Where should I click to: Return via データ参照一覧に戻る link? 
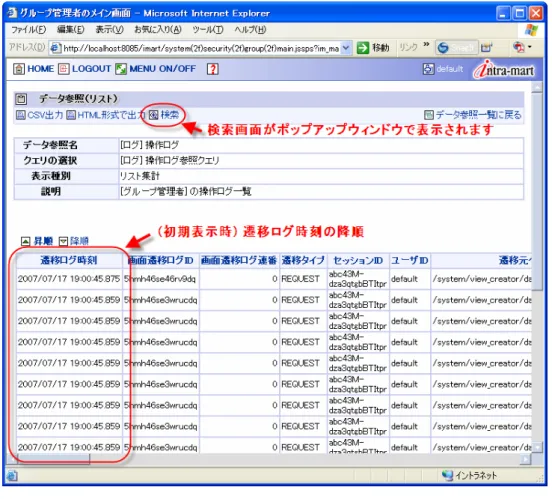pos(478,115)
